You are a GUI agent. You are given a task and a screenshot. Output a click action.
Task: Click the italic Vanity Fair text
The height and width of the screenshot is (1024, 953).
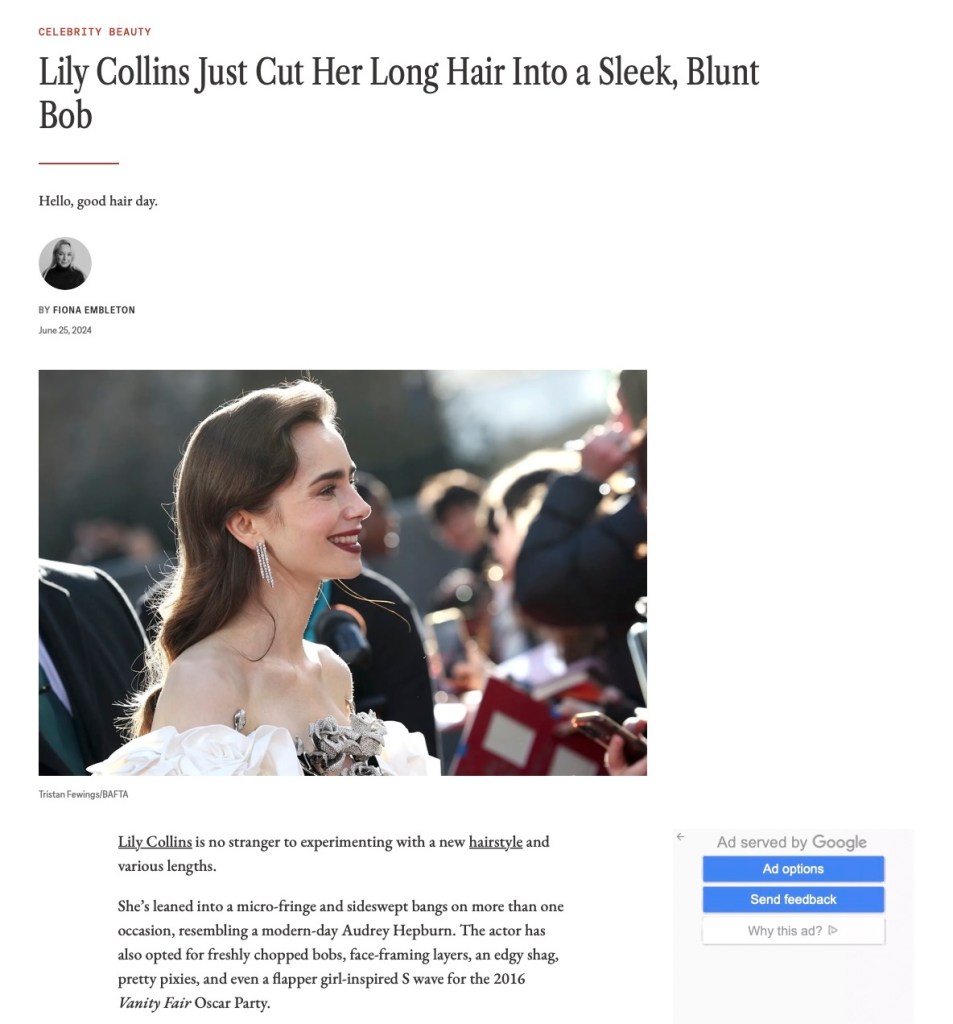154,1002
